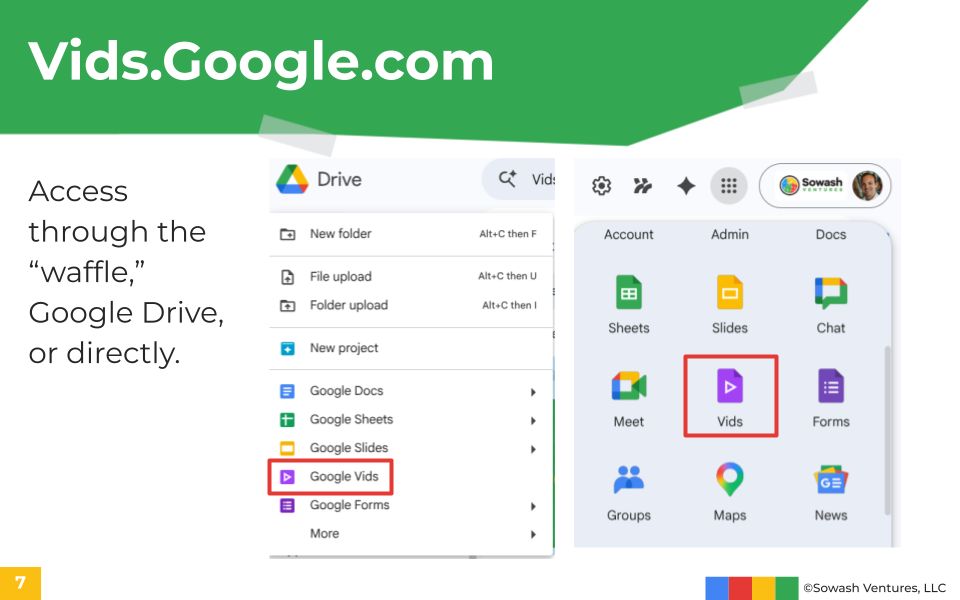Screen dimensions: 960x600
Task: Click the search sparkle icon in Drive
Action: 507,179
